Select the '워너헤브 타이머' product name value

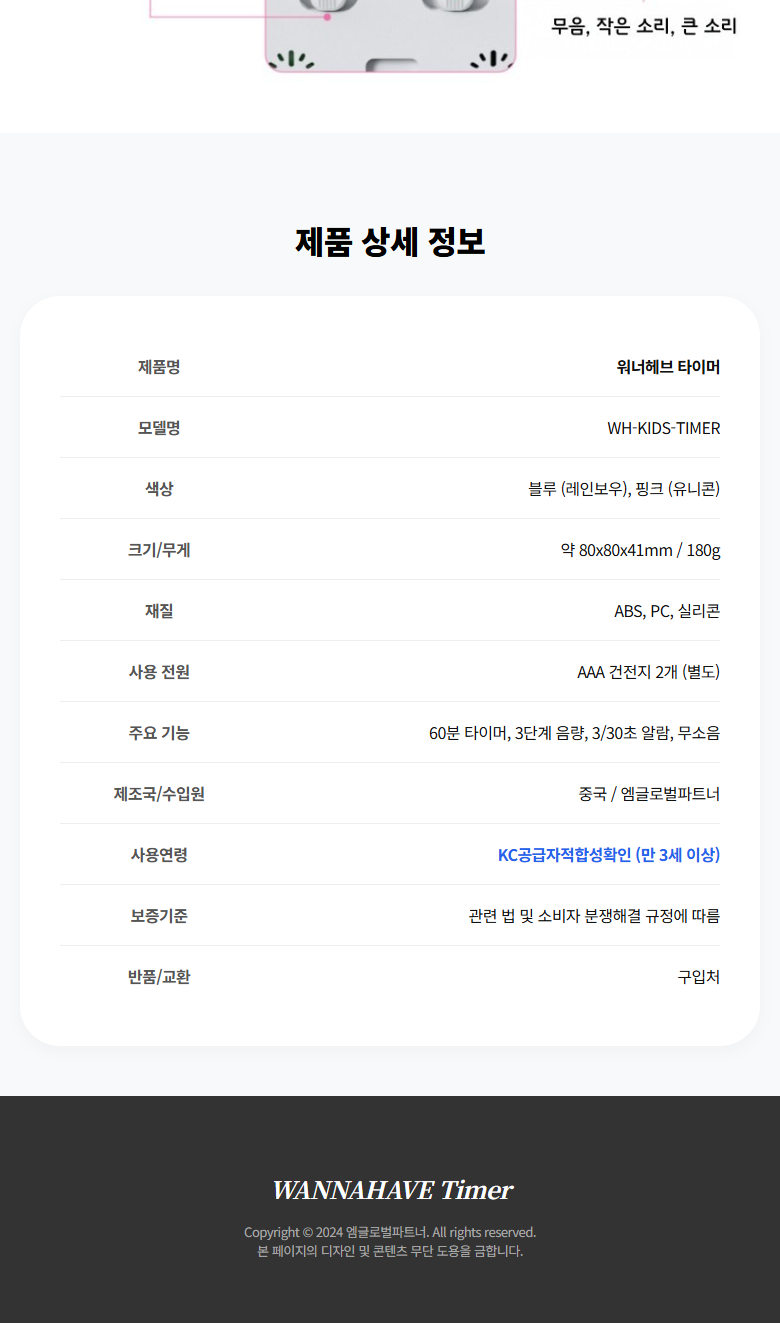668,367
